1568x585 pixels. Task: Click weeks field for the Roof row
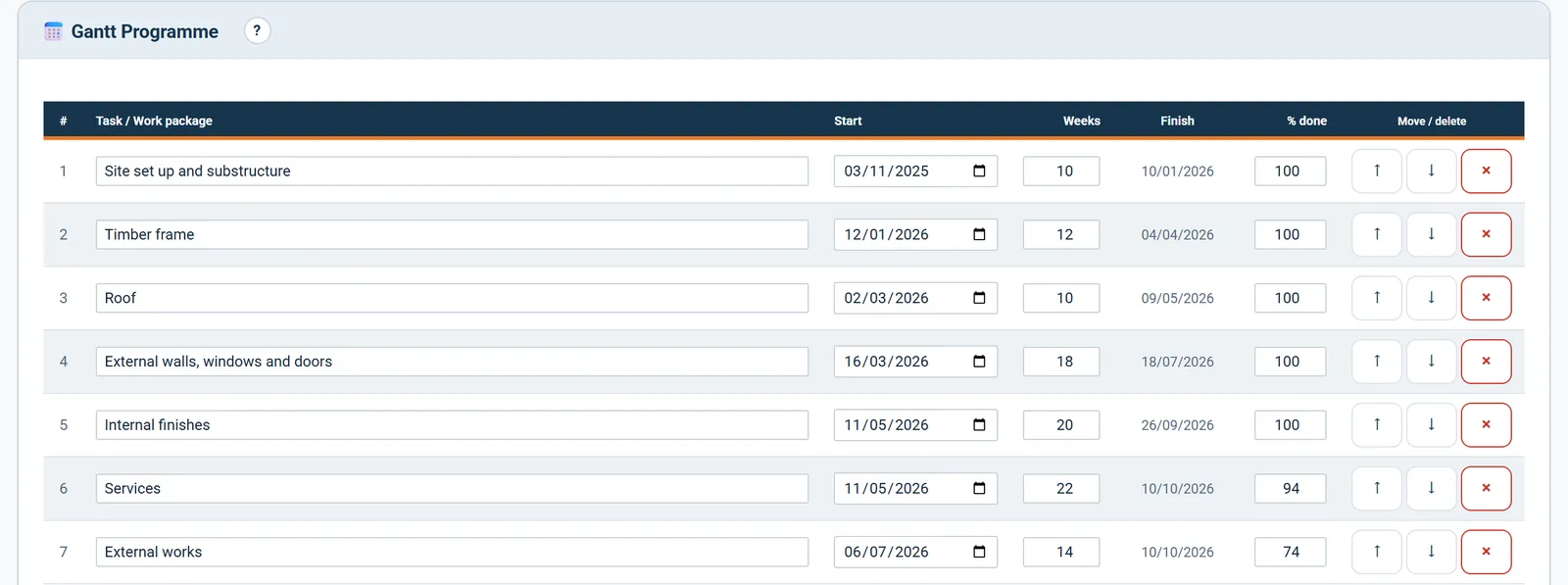[1061, 298]
